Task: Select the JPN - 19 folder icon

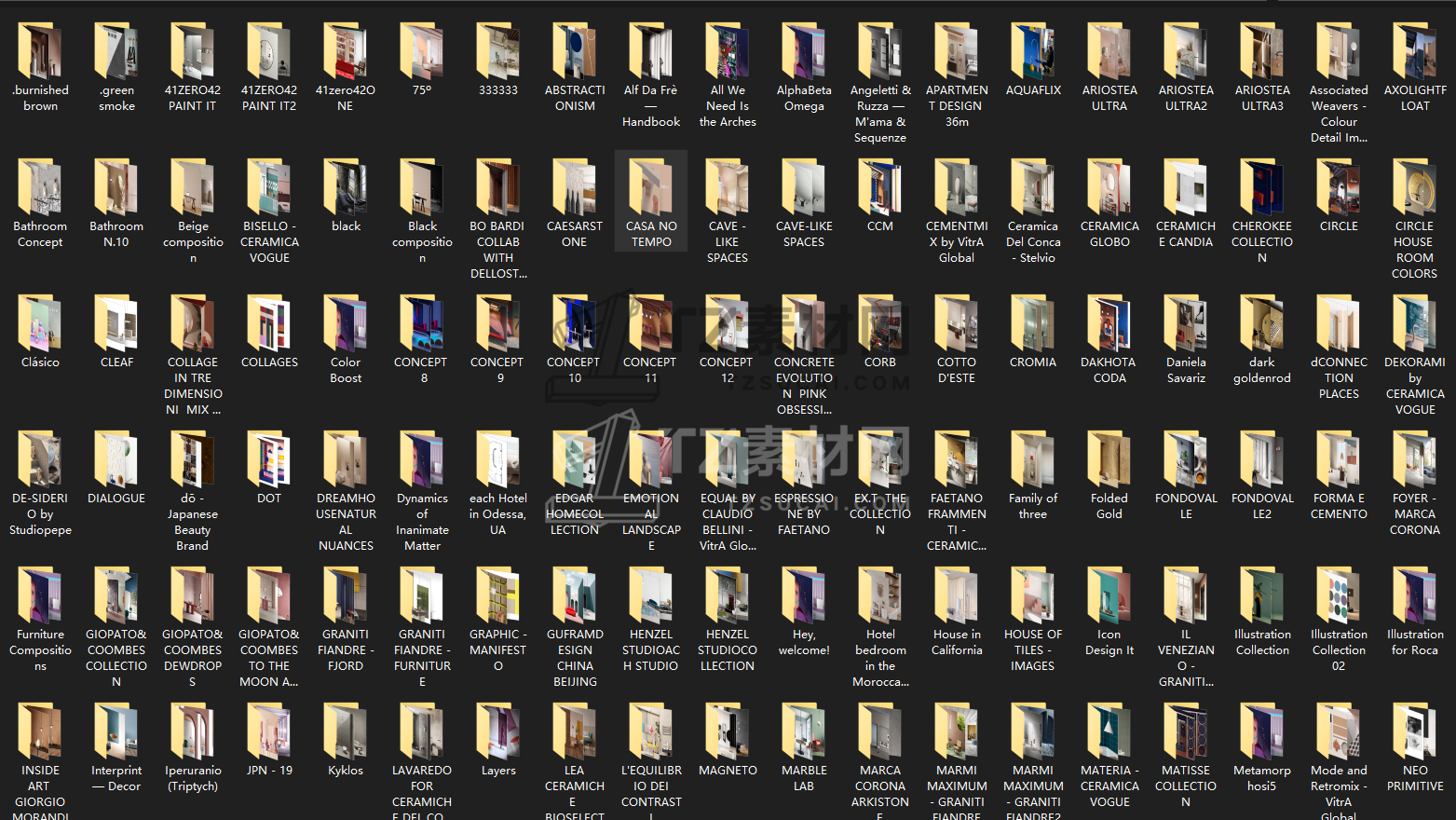Action: point(269,731)
